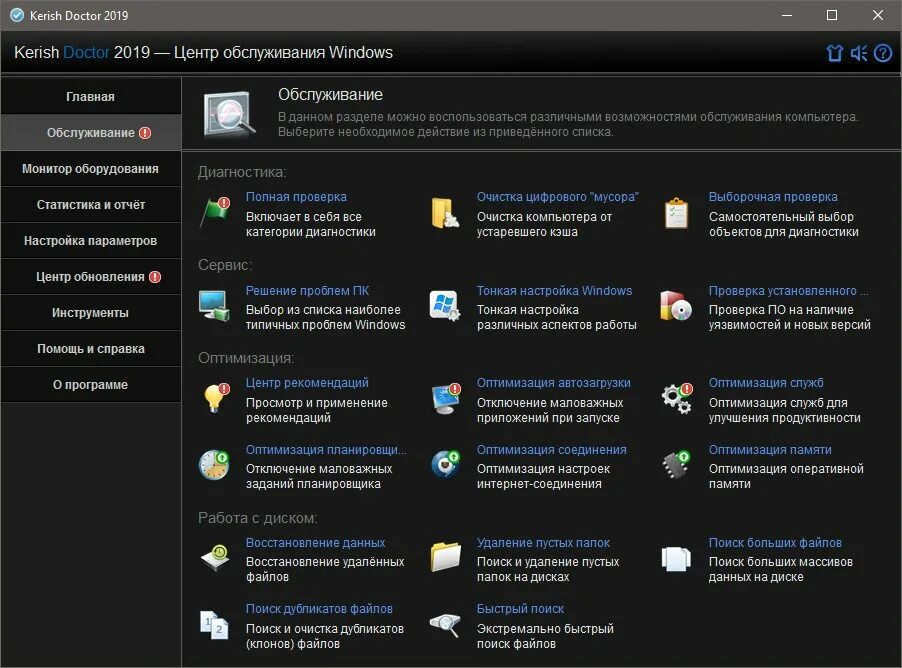Open Проверка установленного ПО link
The width and height of the screenshot is (902, 668).
788,291
